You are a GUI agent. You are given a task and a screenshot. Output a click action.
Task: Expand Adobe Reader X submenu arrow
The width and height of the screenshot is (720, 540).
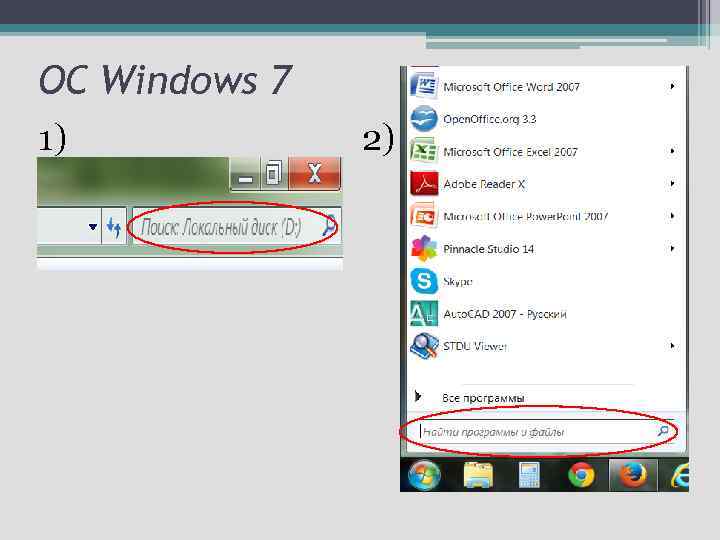pyautogui.click(x=672, y=184)
